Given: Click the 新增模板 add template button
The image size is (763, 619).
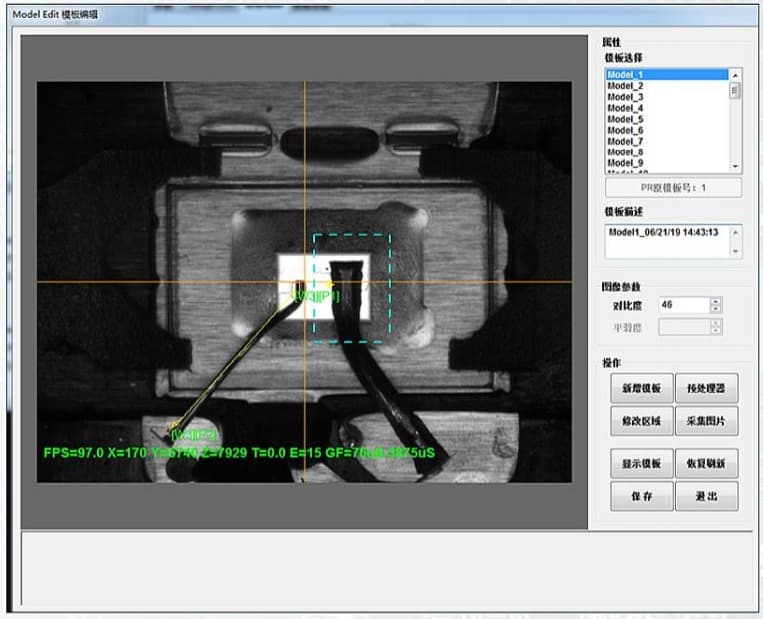Looking at the screenshot, I should (x=641, y=388).
